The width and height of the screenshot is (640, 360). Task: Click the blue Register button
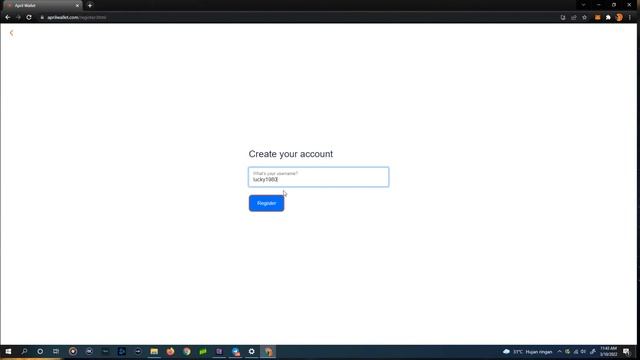coord(267,203)
